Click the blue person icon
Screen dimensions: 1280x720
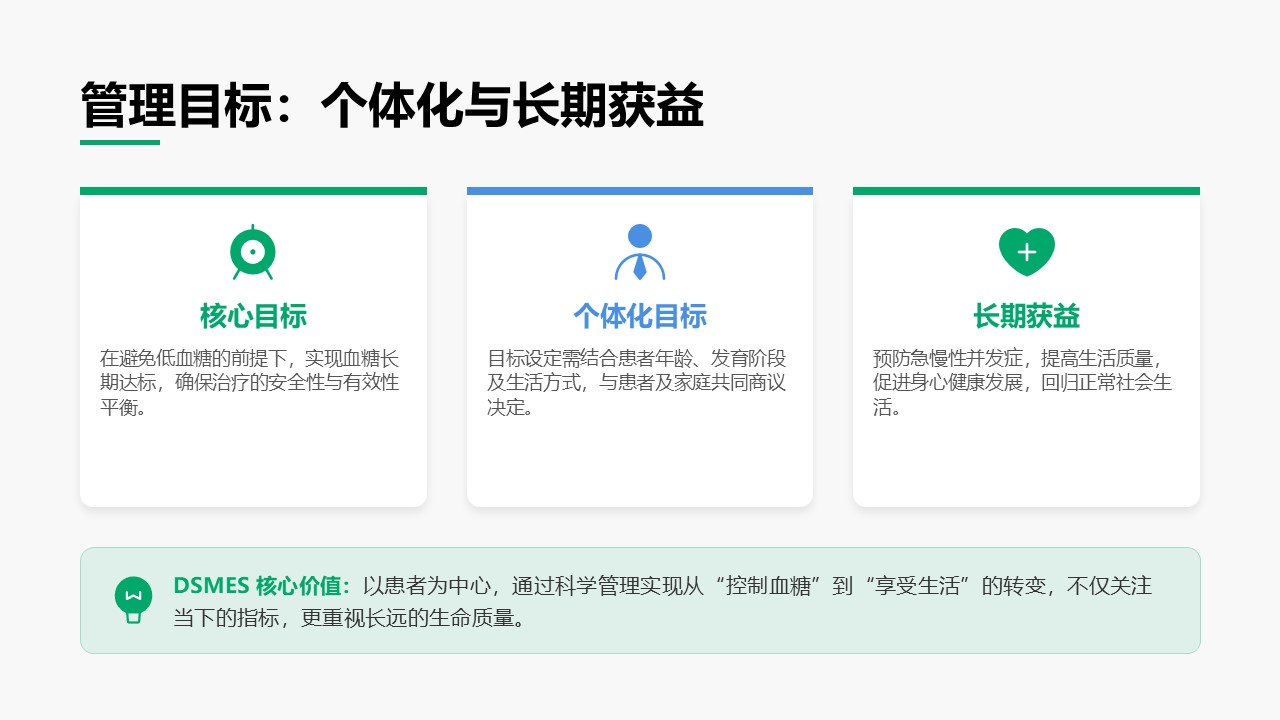coord(640,253)
